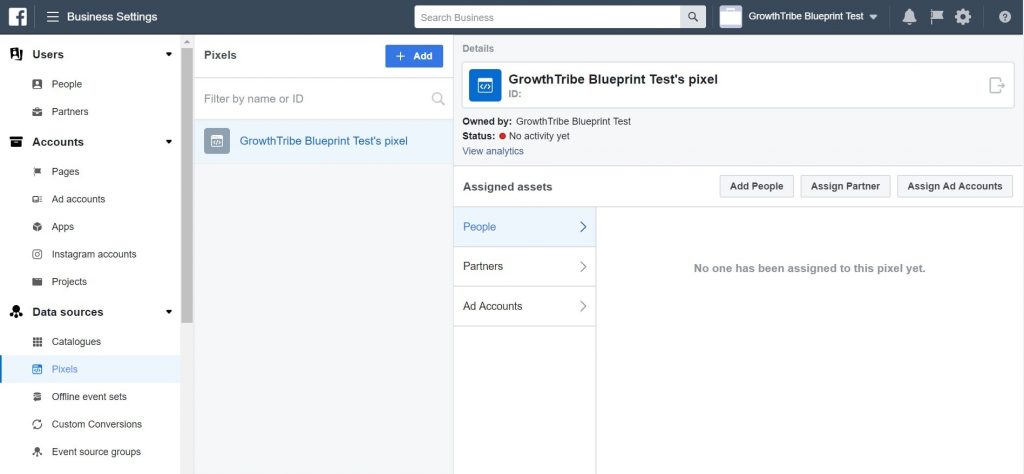Click the Pages flag icon in sidebar
The image size is (1024, 474).
37,172
